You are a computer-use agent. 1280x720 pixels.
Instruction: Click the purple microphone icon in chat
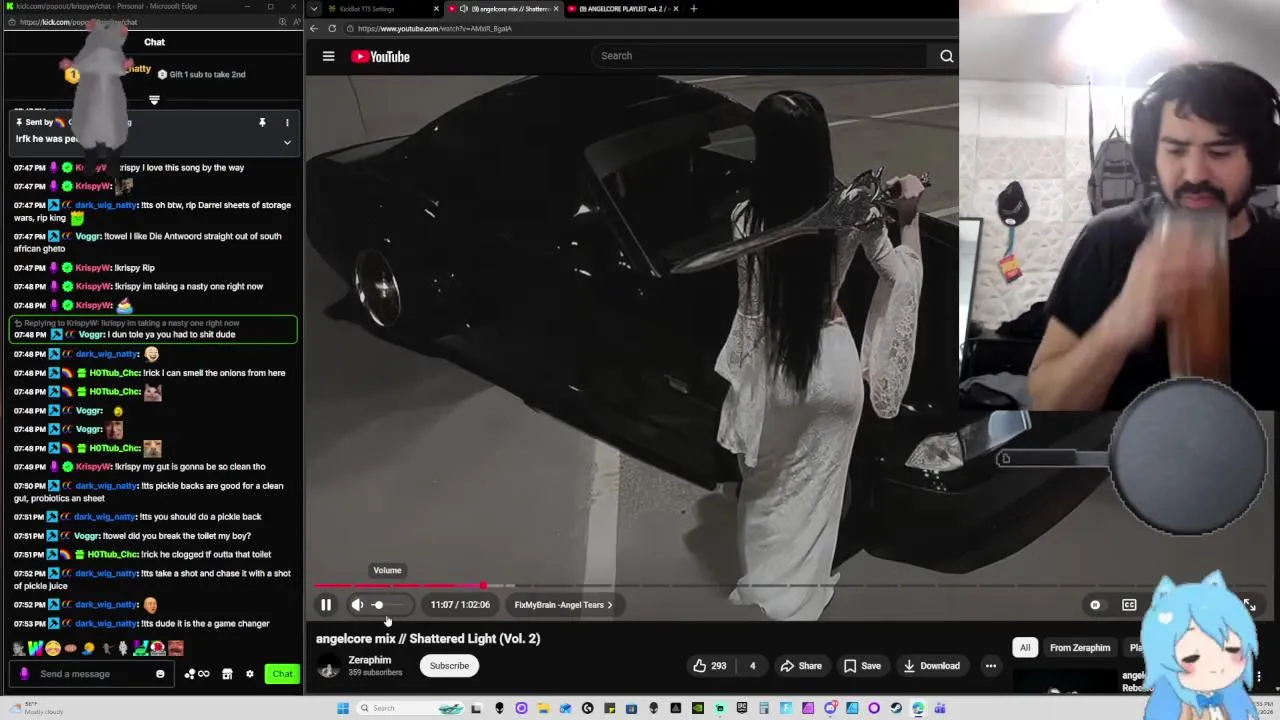[25, 674]
